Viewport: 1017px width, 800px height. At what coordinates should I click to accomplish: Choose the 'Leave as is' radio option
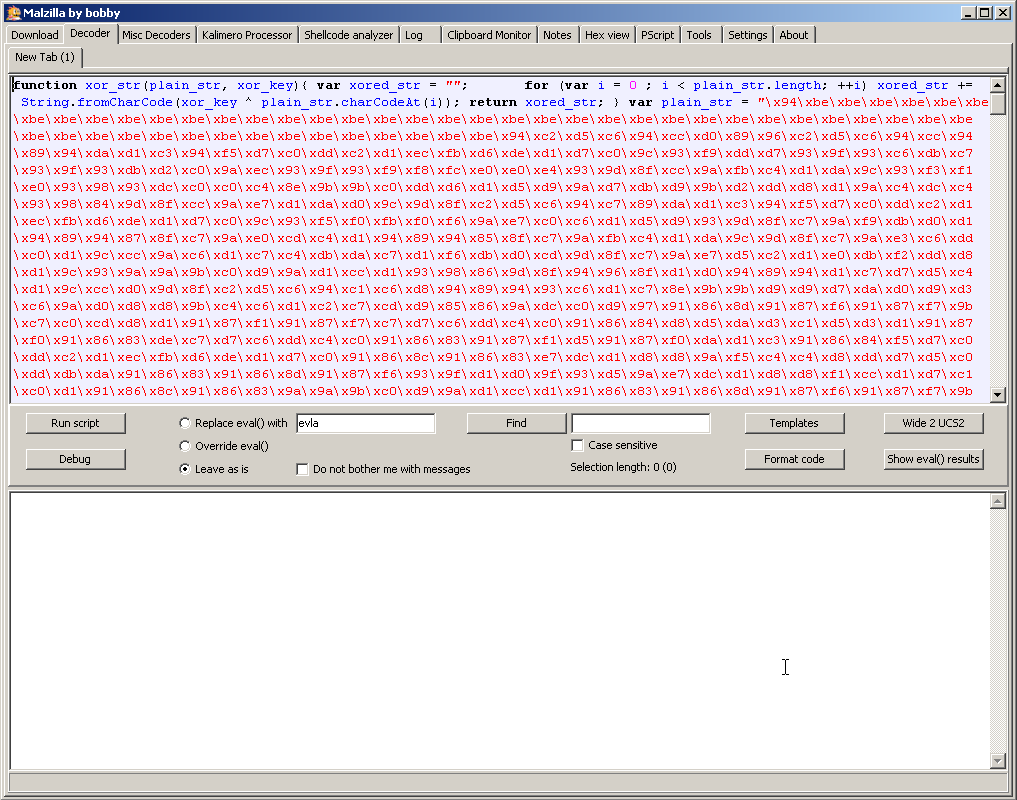click(185, 468)
